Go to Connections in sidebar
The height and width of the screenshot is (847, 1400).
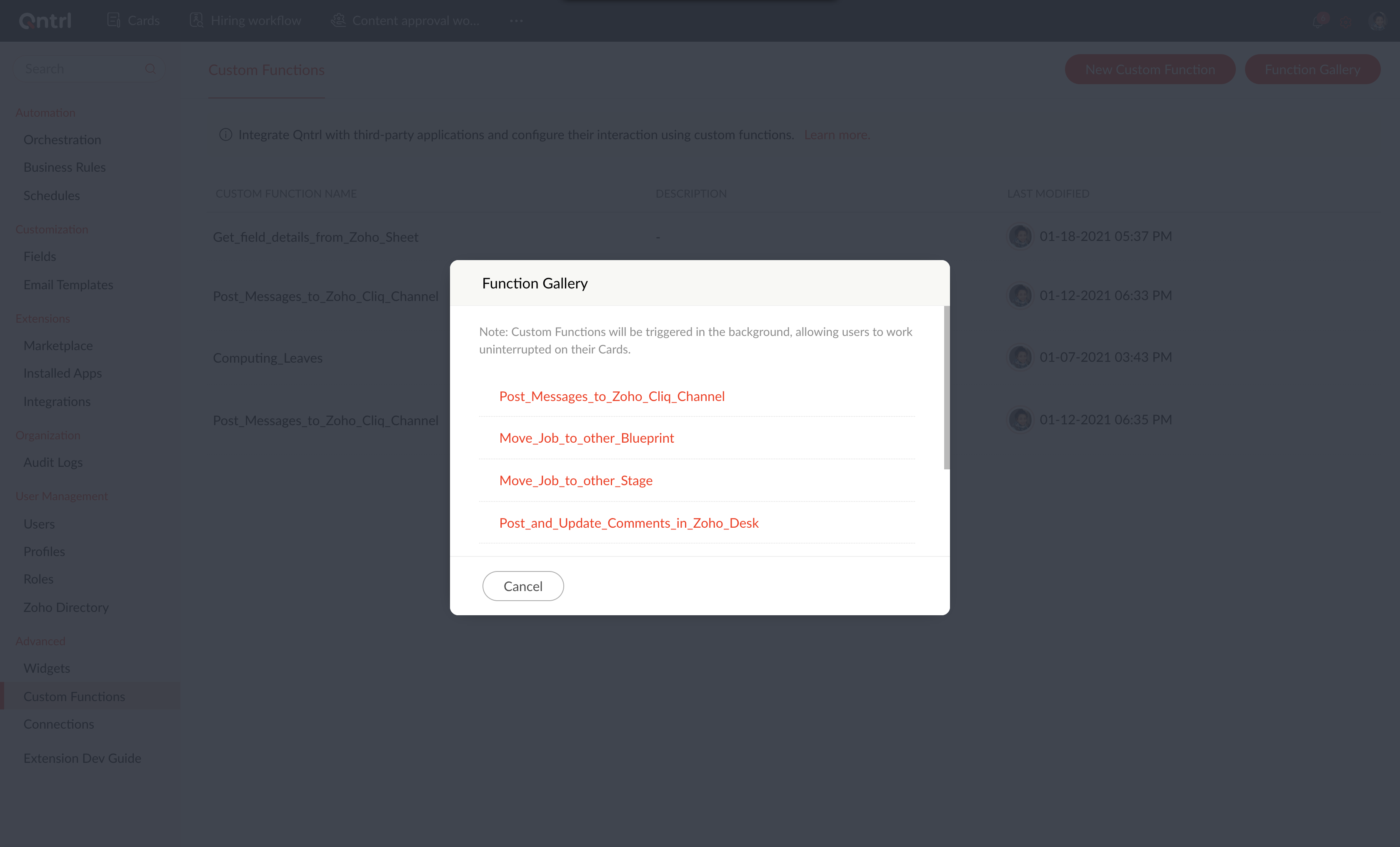click(x=58, y=724)
